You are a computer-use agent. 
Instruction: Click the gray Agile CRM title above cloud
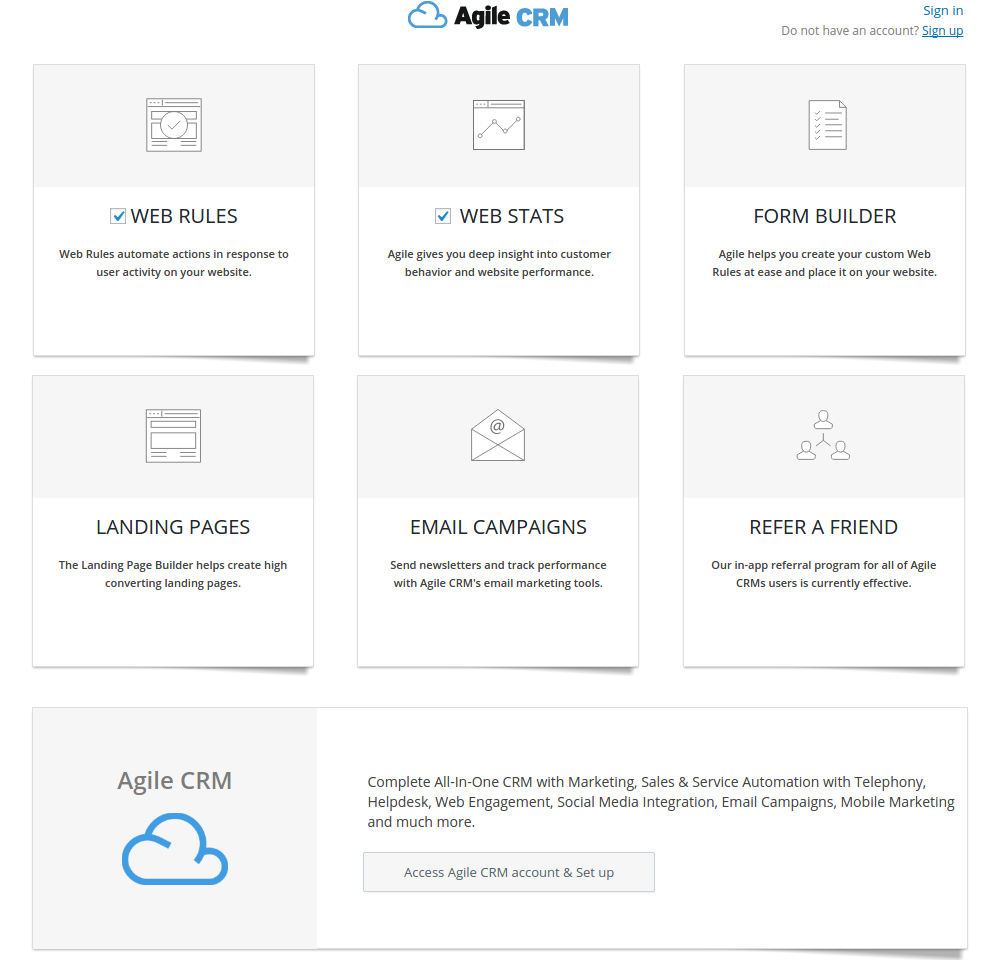(175, 781)
